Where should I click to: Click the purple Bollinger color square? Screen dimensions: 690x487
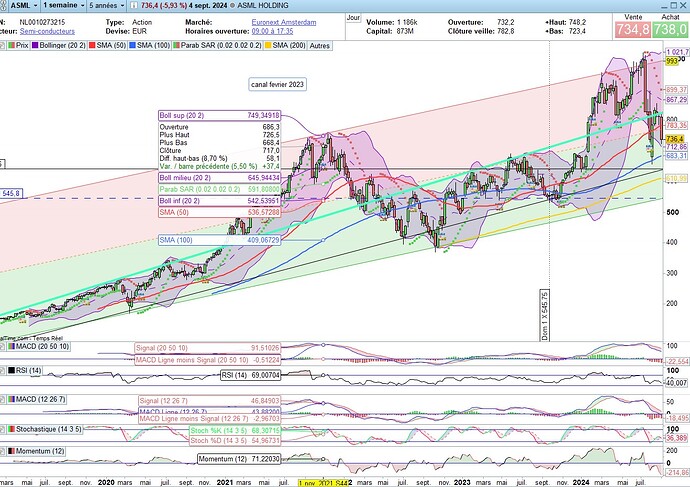35,45
